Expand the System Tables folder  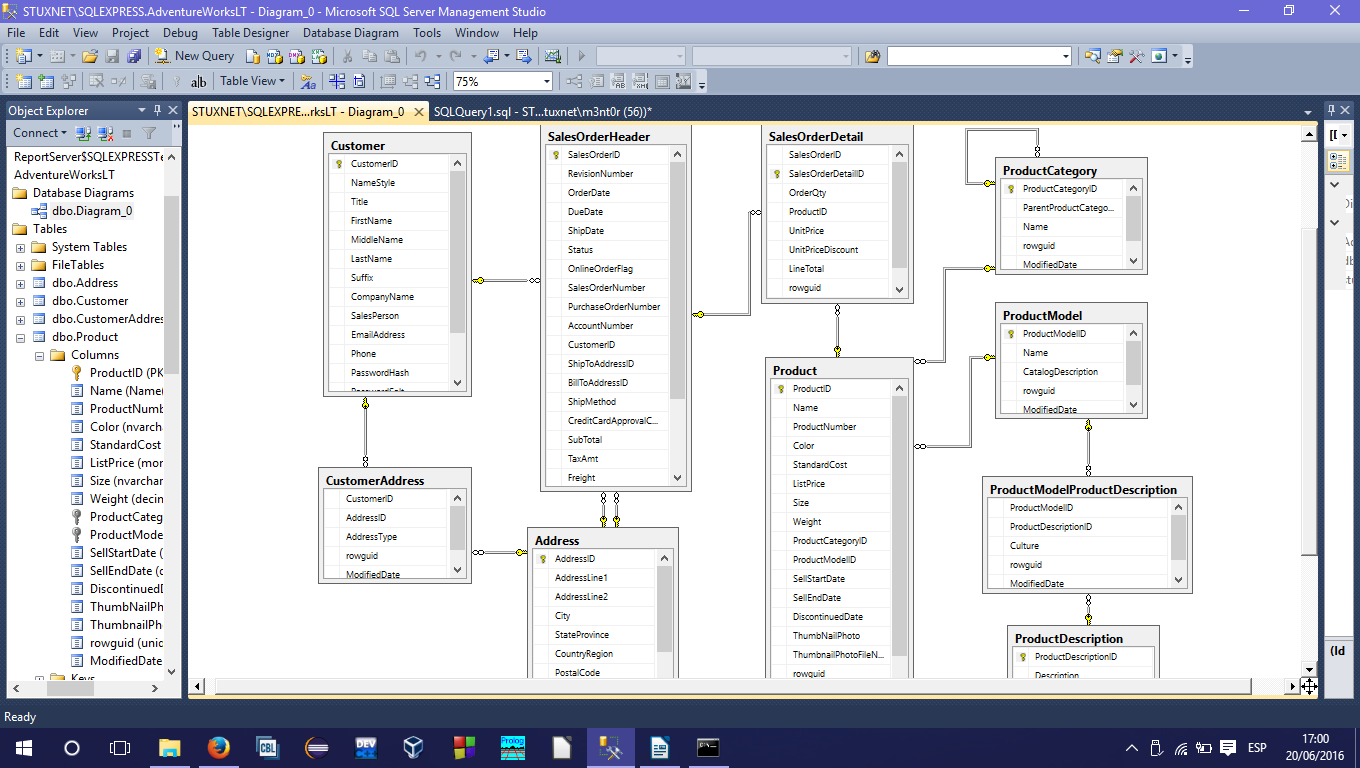[x=20, y=247]
